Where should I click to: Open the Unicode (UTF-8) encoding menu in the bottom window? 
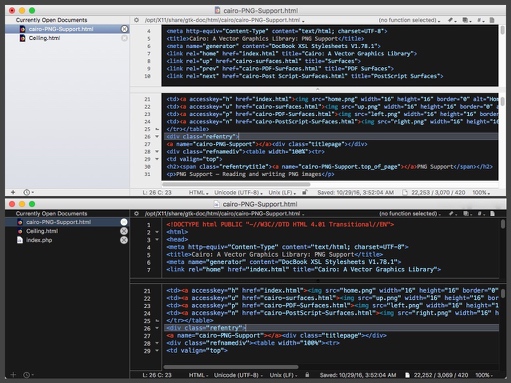click(238, 375)
